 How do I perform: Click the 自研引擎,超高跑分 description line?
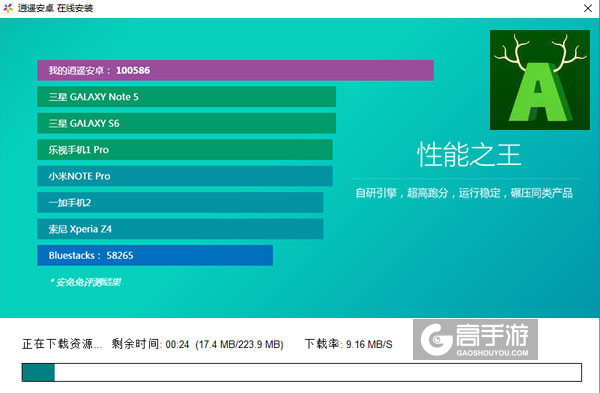(464, 193)
